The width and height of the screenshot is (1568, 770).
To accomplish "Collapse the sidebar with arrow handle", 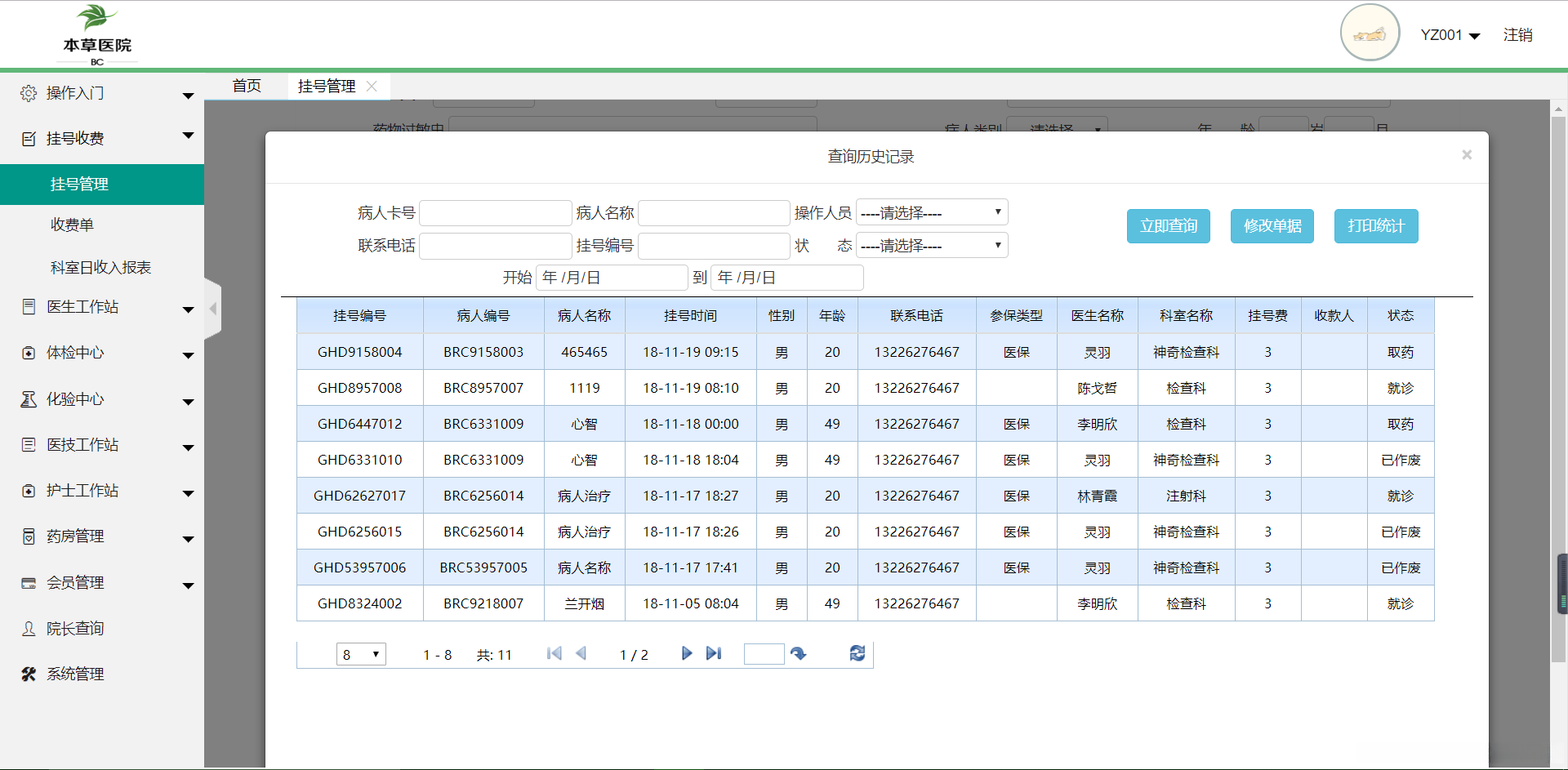I will click(x=213, y=309).
